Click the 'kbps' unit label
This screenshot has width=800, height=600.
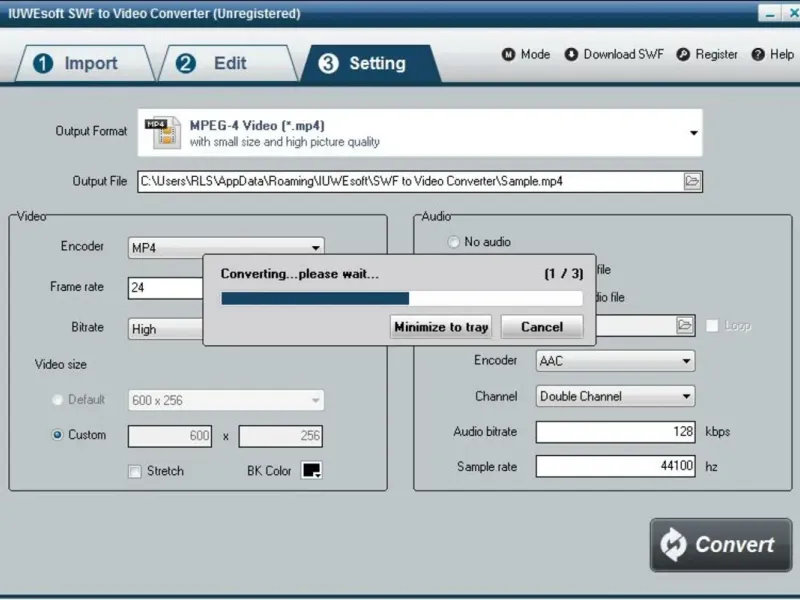coord(717,432)
